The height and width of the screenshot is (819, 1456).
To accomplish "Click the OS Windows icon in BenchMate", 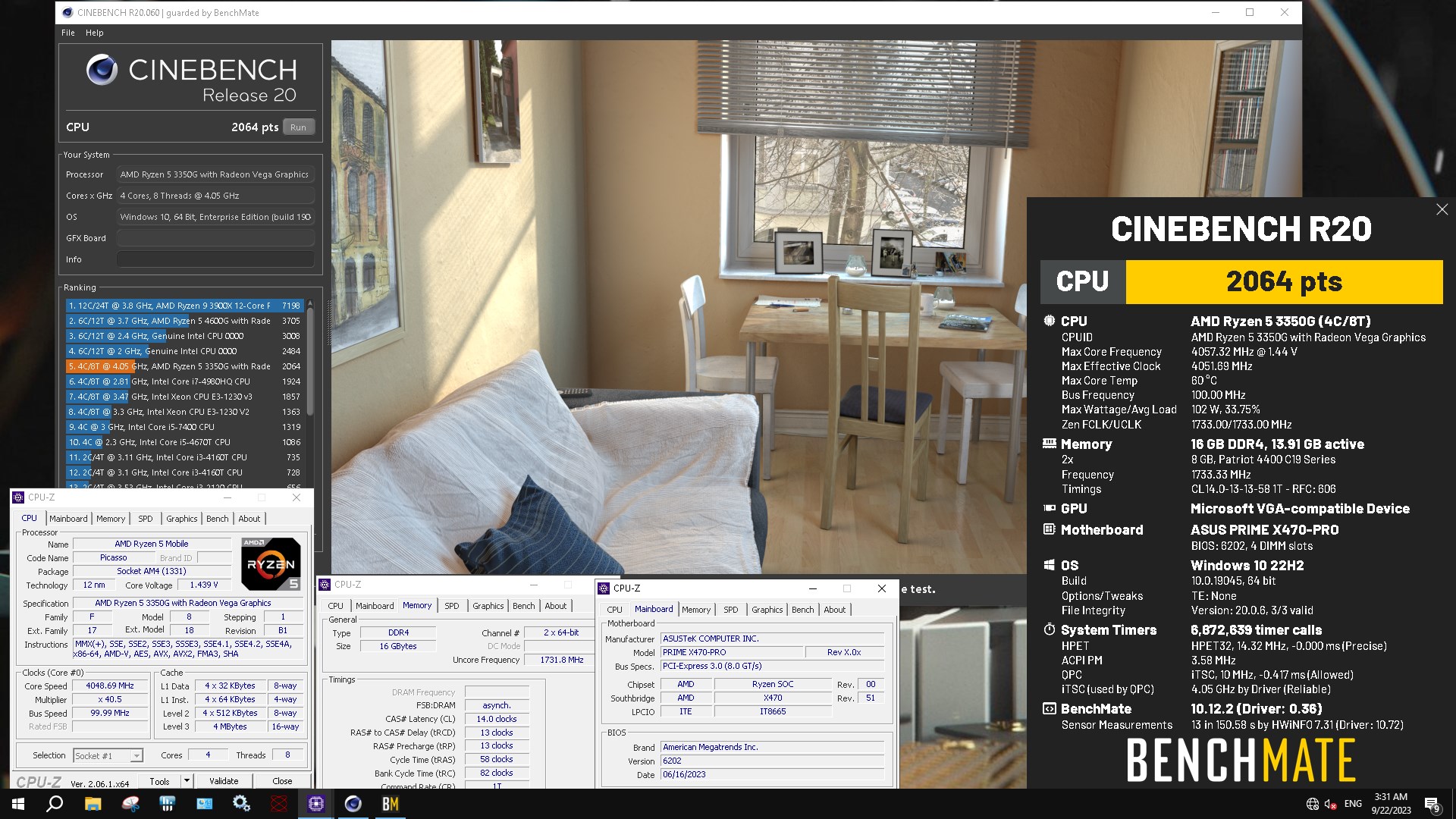I will click(1050, 565).
